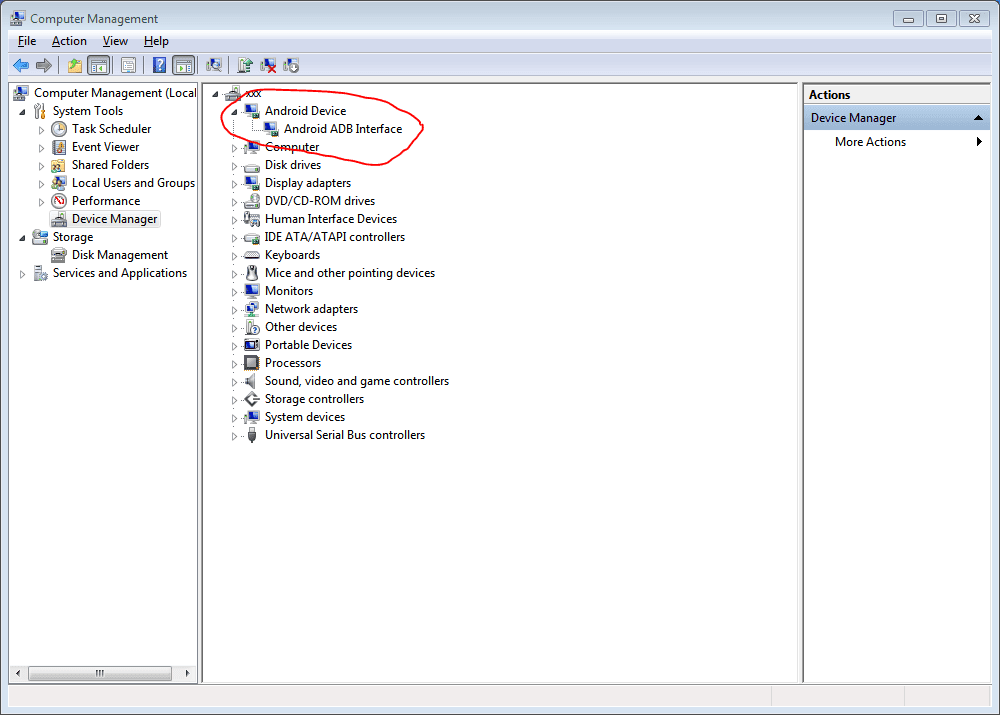Scan for hardware changes toolbar icon
The height and width of the screenshot is (715, 1000).
(214, 65)
